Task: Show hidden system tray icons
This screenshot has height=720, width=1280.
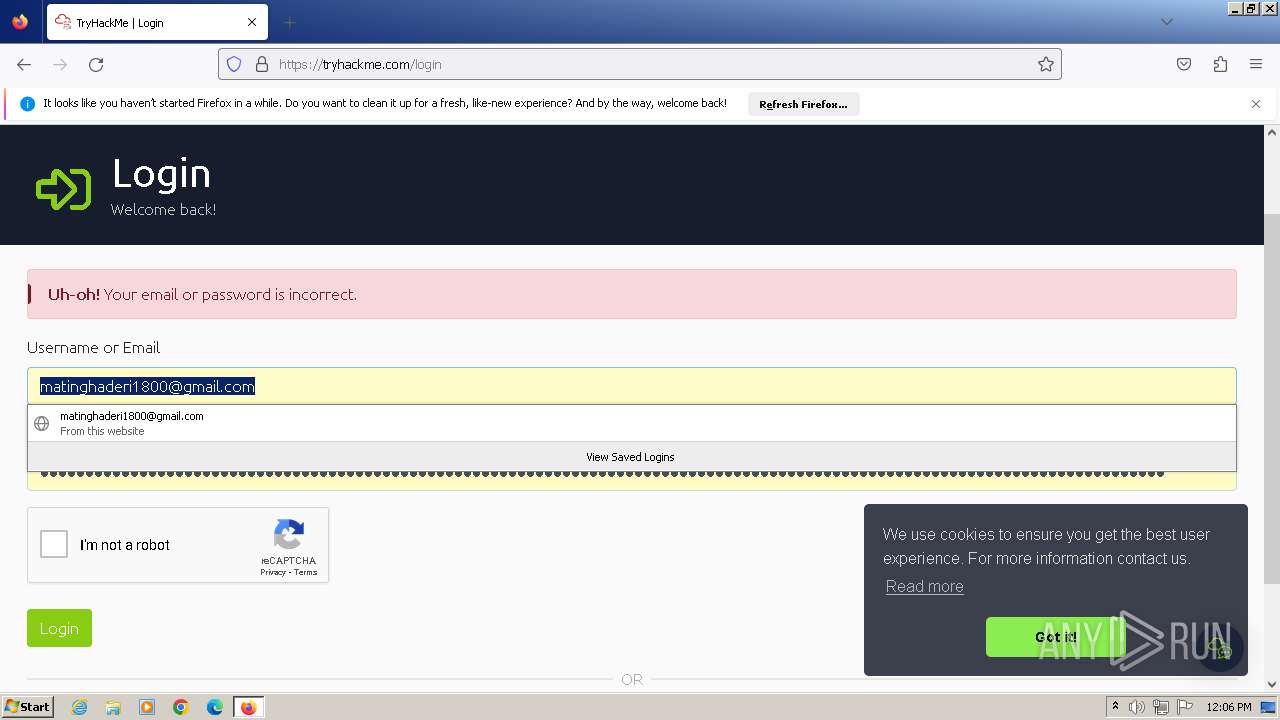Action: pos(1115,707)
